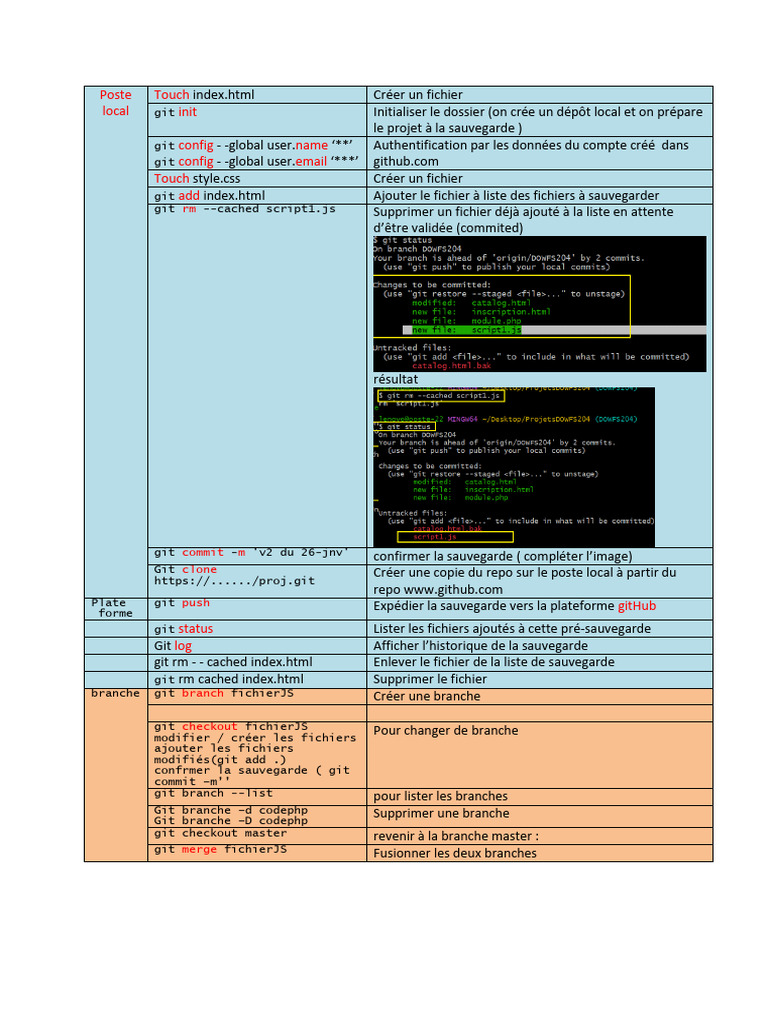Click 'Git branche -d codephp' line

tap(231, 810)
